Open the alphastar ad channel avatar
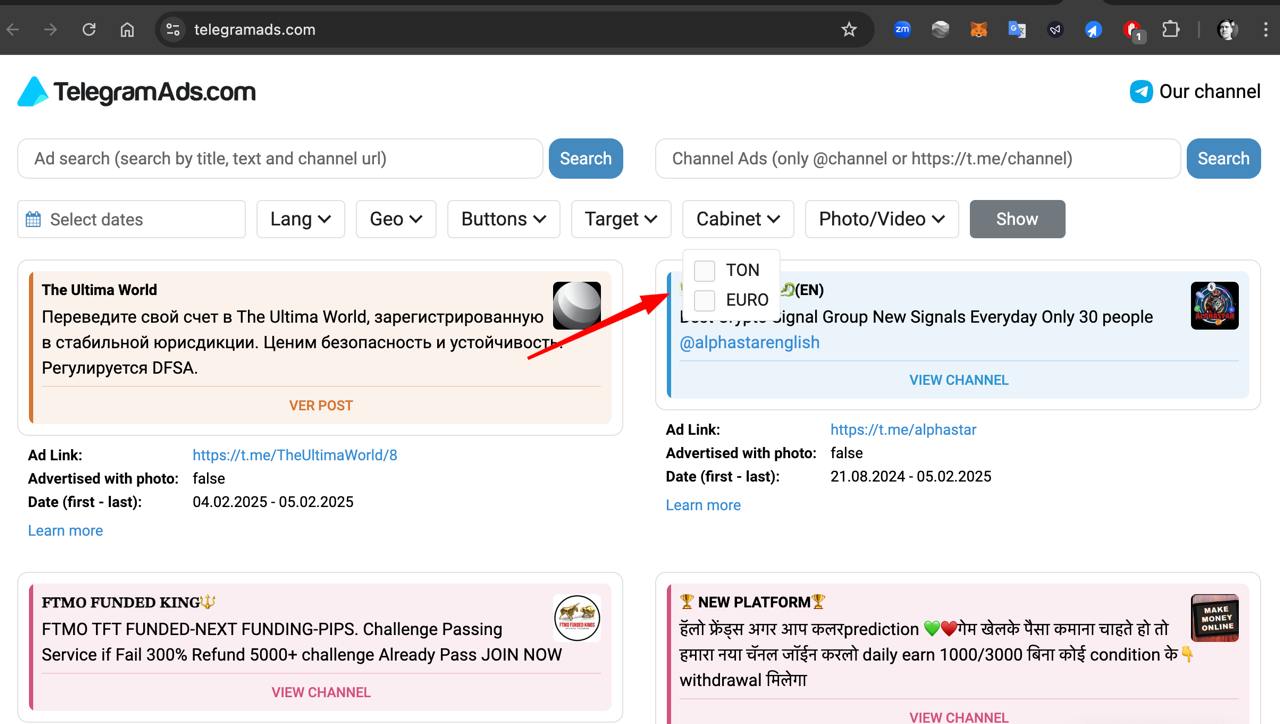 [1215, 305]
